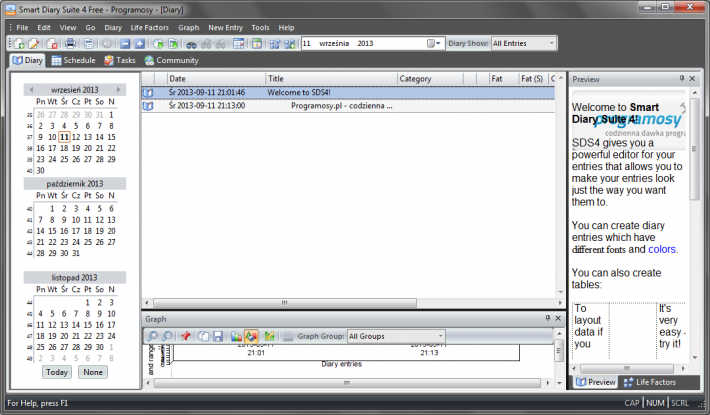
Task: Close the Graph panel
Action: click(558, 318)
